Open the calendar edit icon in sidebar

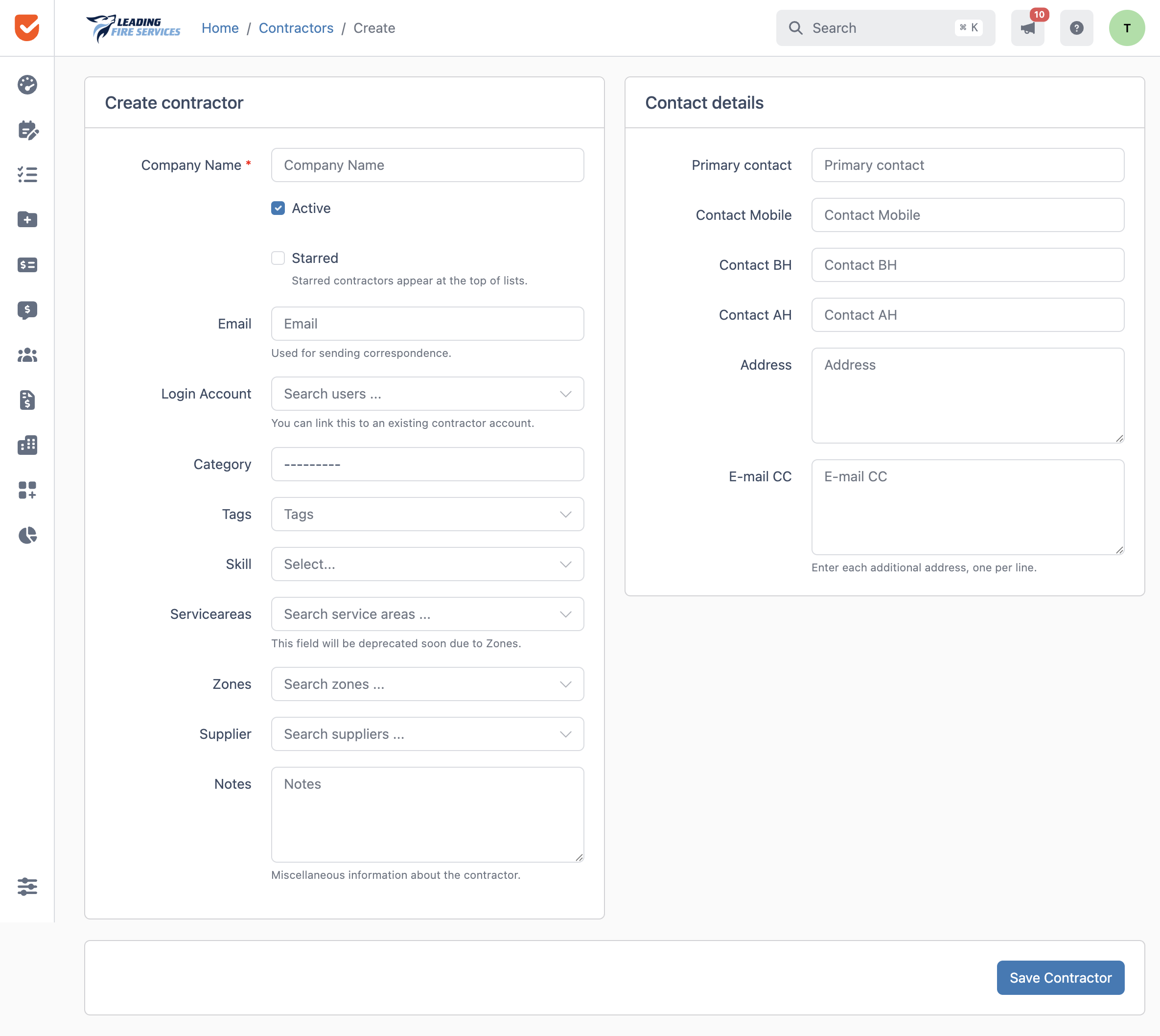tap(27, 130)
